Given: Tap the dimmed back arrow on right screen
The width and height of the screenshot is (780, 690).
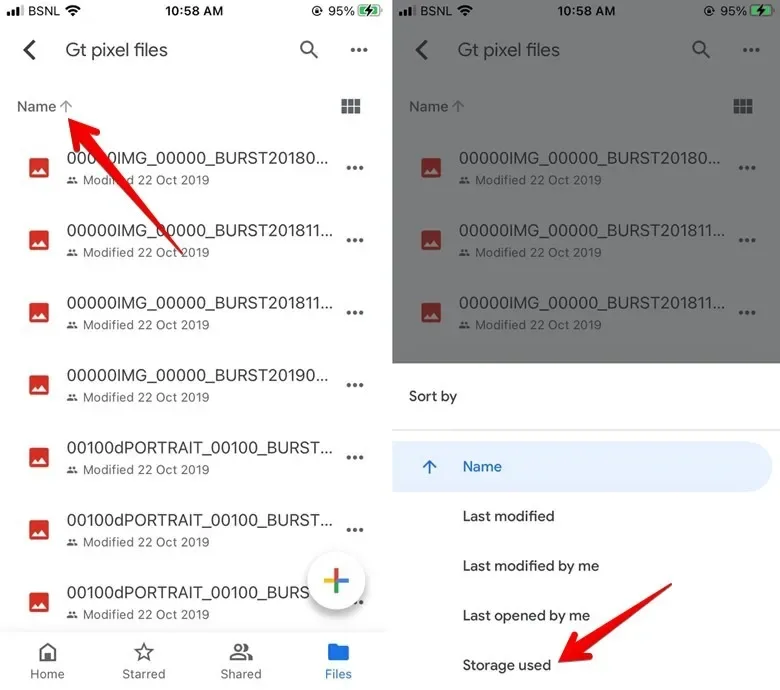Looking at the screenshot, I should (x=422, y=50).
